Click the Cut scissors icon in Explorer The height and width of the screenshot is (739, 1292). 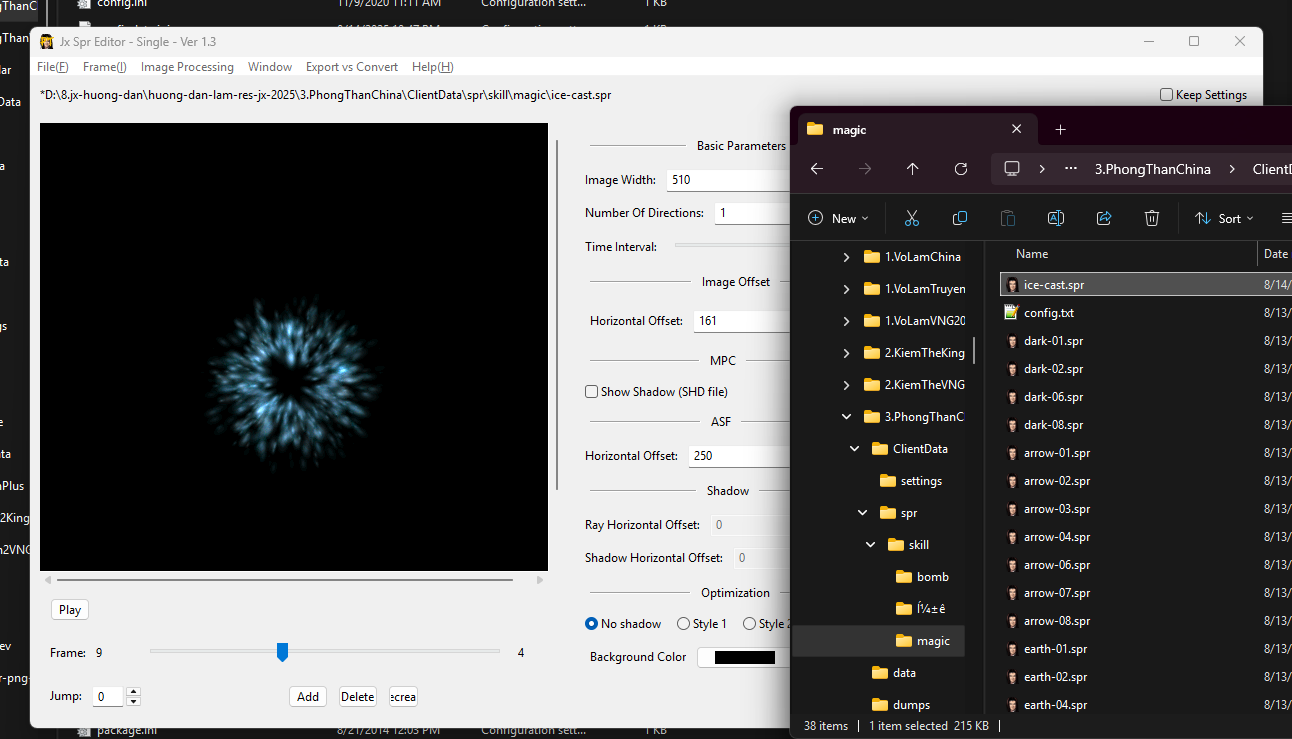[x=912, y=218]
